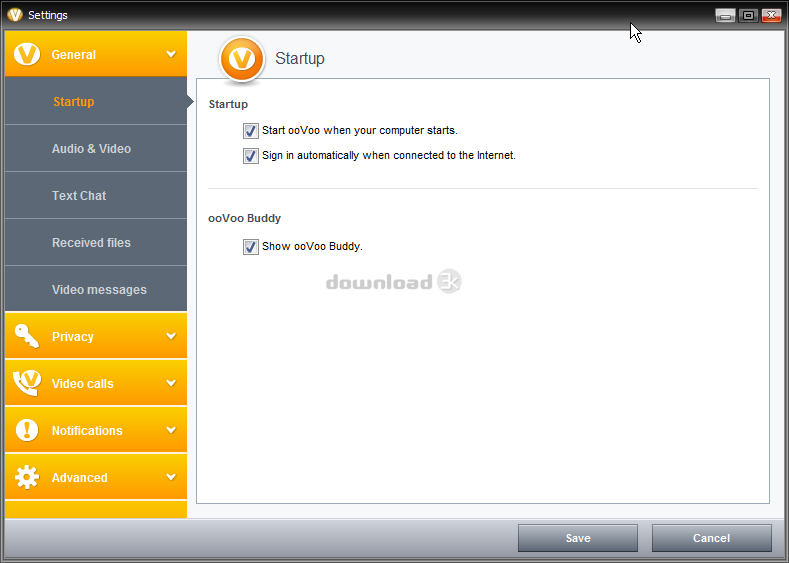Click the Advanced category label
Image resolution: width=789 pixels, height=563 pixels.
point(80,477)
